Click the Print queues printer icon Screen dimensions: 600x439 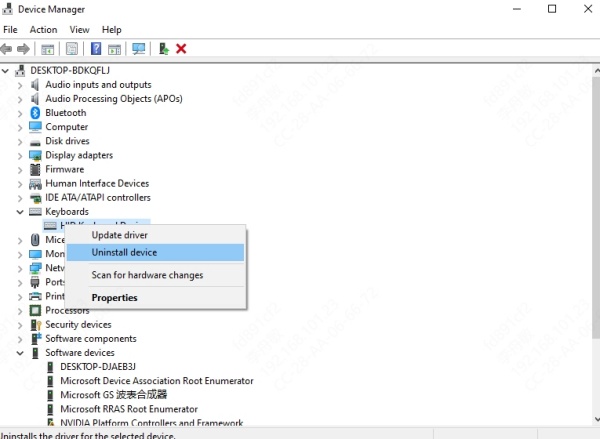(35, 296)
